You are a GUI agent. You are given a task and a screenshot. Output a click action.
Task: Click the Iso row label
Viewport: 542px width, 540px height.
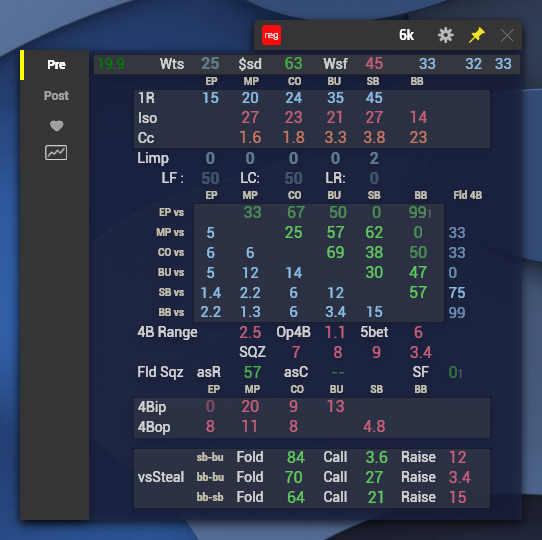148,118
